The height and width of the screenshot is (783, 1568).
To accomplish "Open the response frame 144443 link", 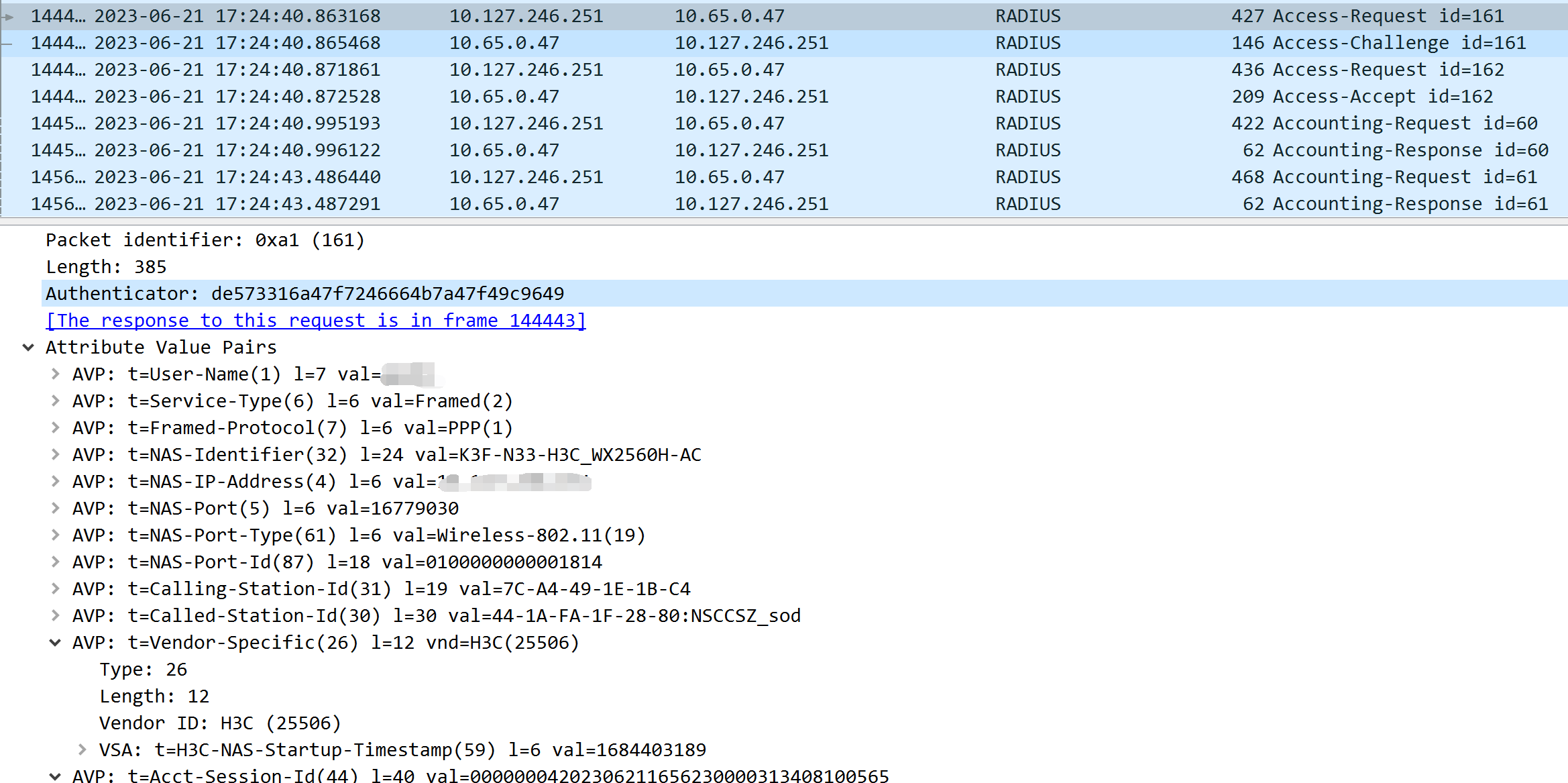I will (x=315, y=321).
